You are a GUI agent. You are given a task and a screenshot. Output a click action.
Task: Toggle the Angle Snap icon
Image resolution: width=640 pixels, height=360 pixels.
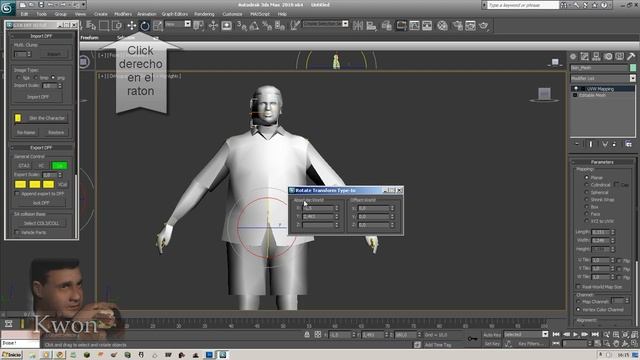point(254,26)
